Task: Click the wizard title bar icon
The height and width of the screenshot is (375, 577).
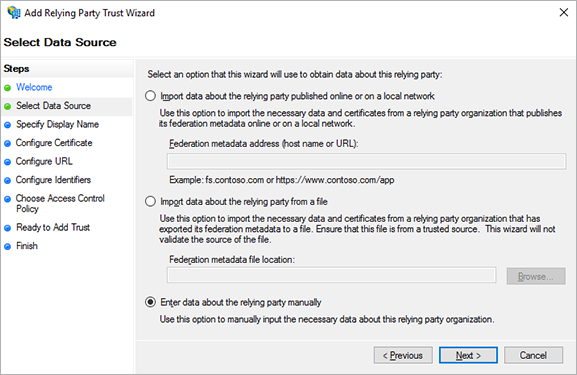Action: click(x=14, y=13)
